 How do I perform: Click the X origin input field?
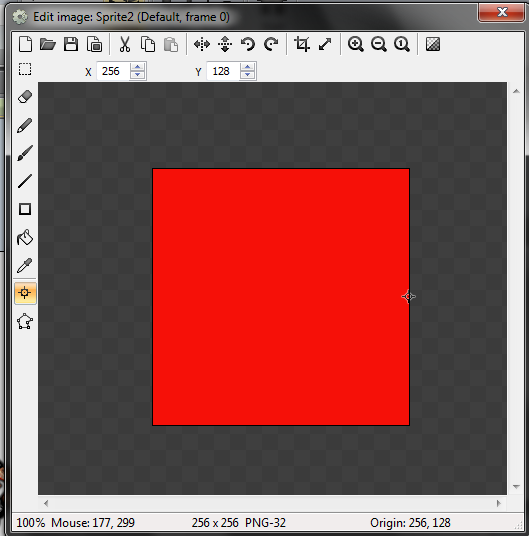[x=113, y=71]
